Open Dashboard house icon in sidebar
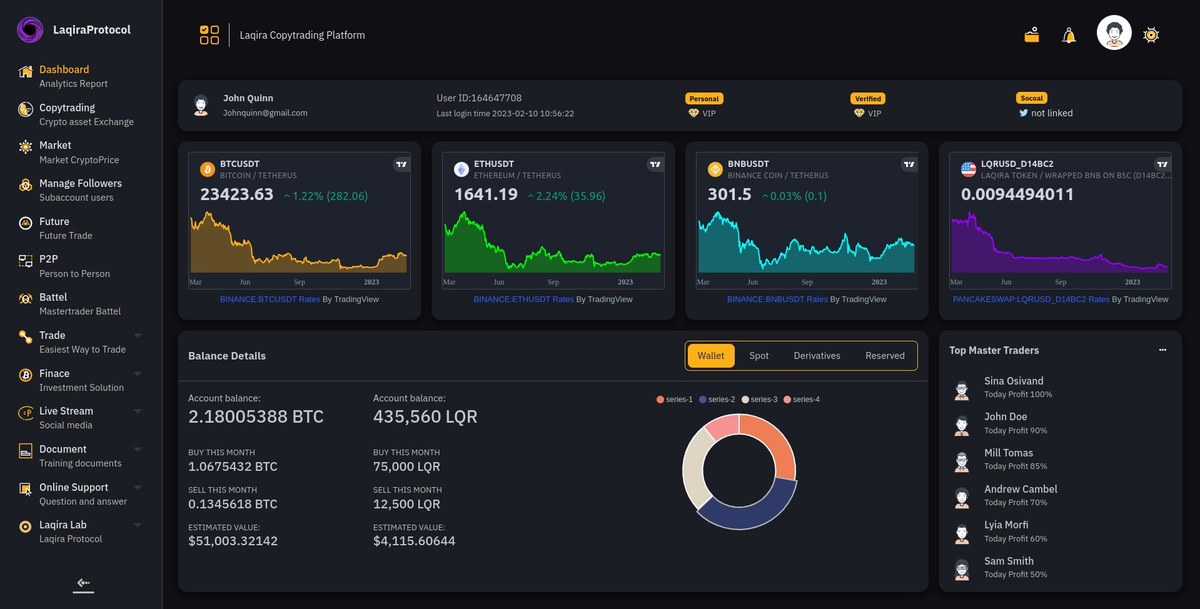Viewport: 1200px width, 609px height. click(x=25, y=72)
